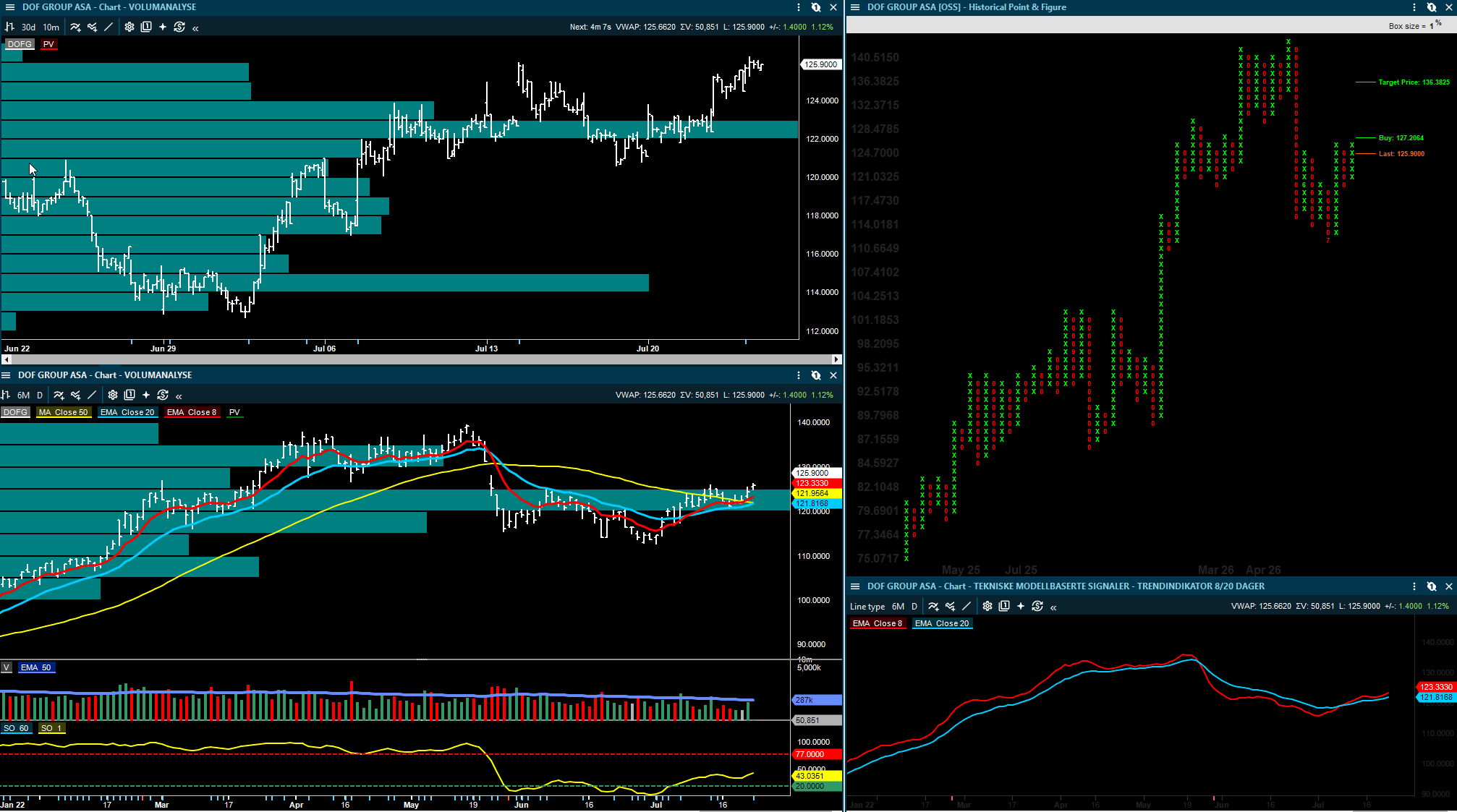Click EMA Close 8 label in TRENDINDIKATOR chart

pos(878,623)
